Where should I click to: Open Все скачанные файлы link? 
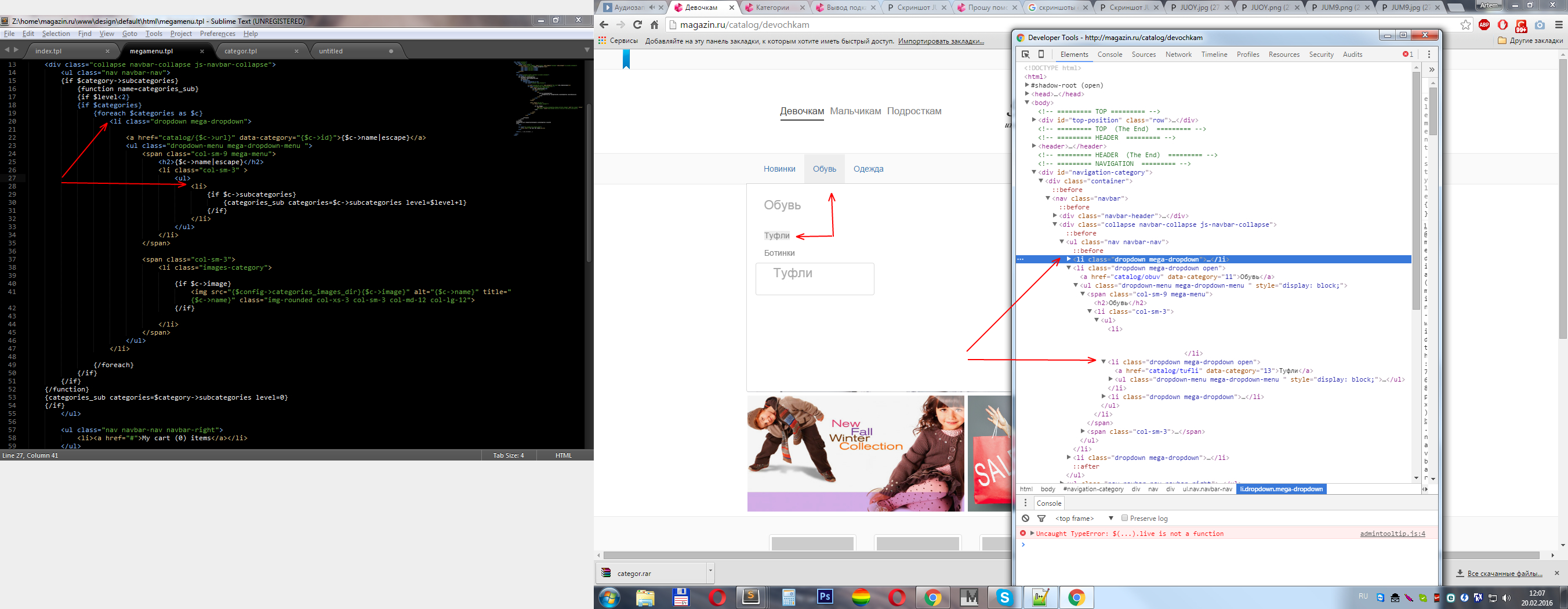[1504, 573]
